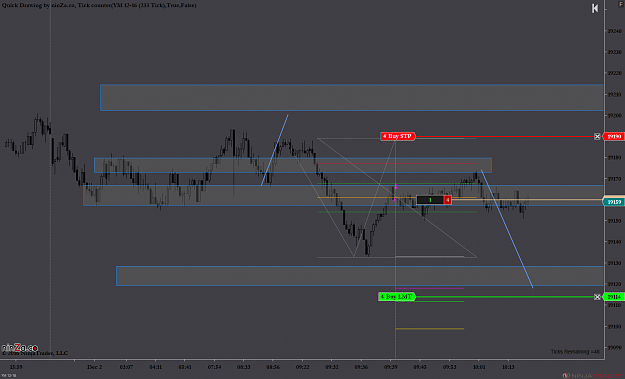625x379 pixels.
Task: Click the red 29190 stop price tag
Action: tap(613, 136)
